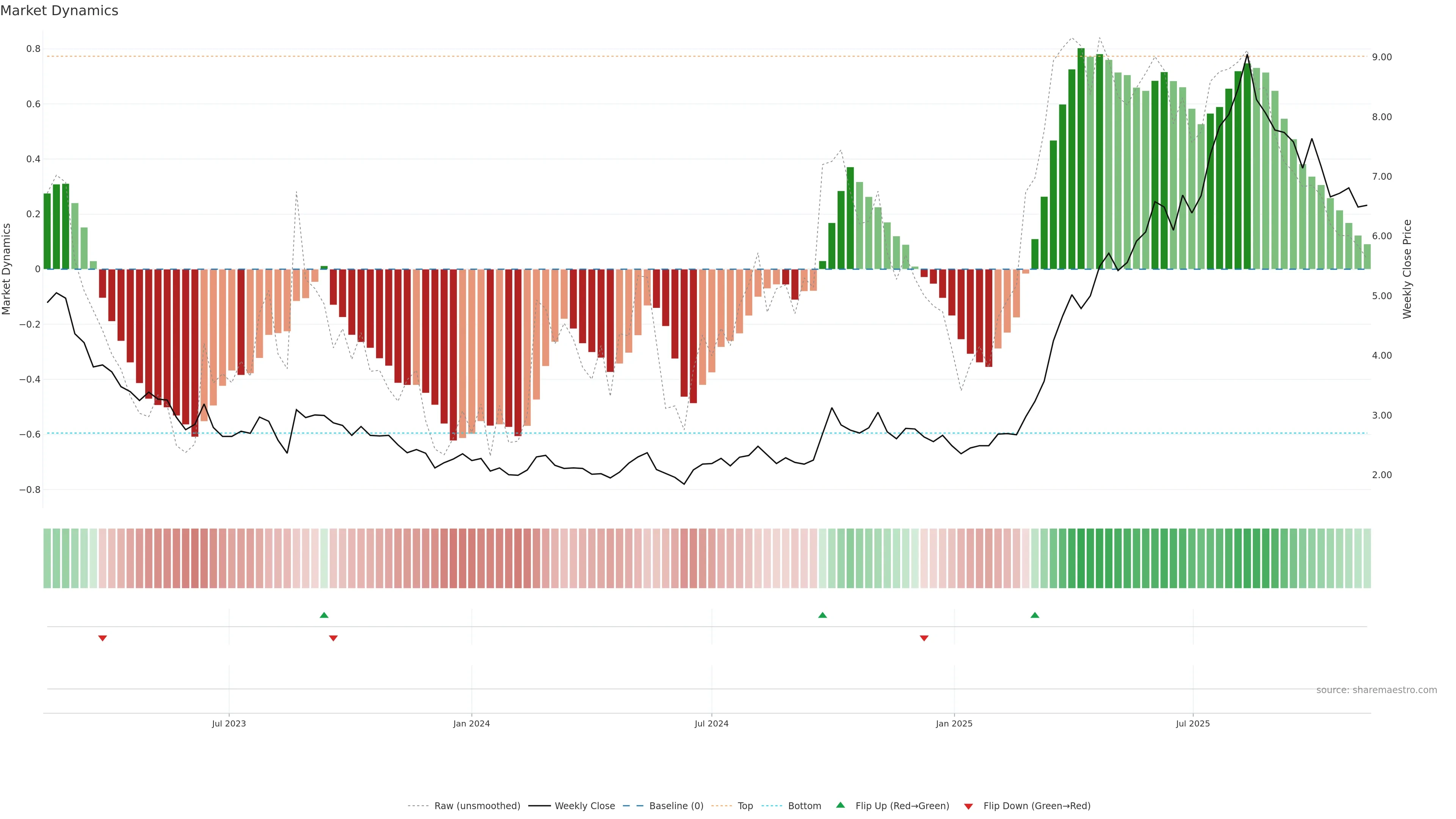Viewport: 1456px width, 819px height.
Task: Toggle the Weekly Close legend entry
Action: [x=584, y=806]
